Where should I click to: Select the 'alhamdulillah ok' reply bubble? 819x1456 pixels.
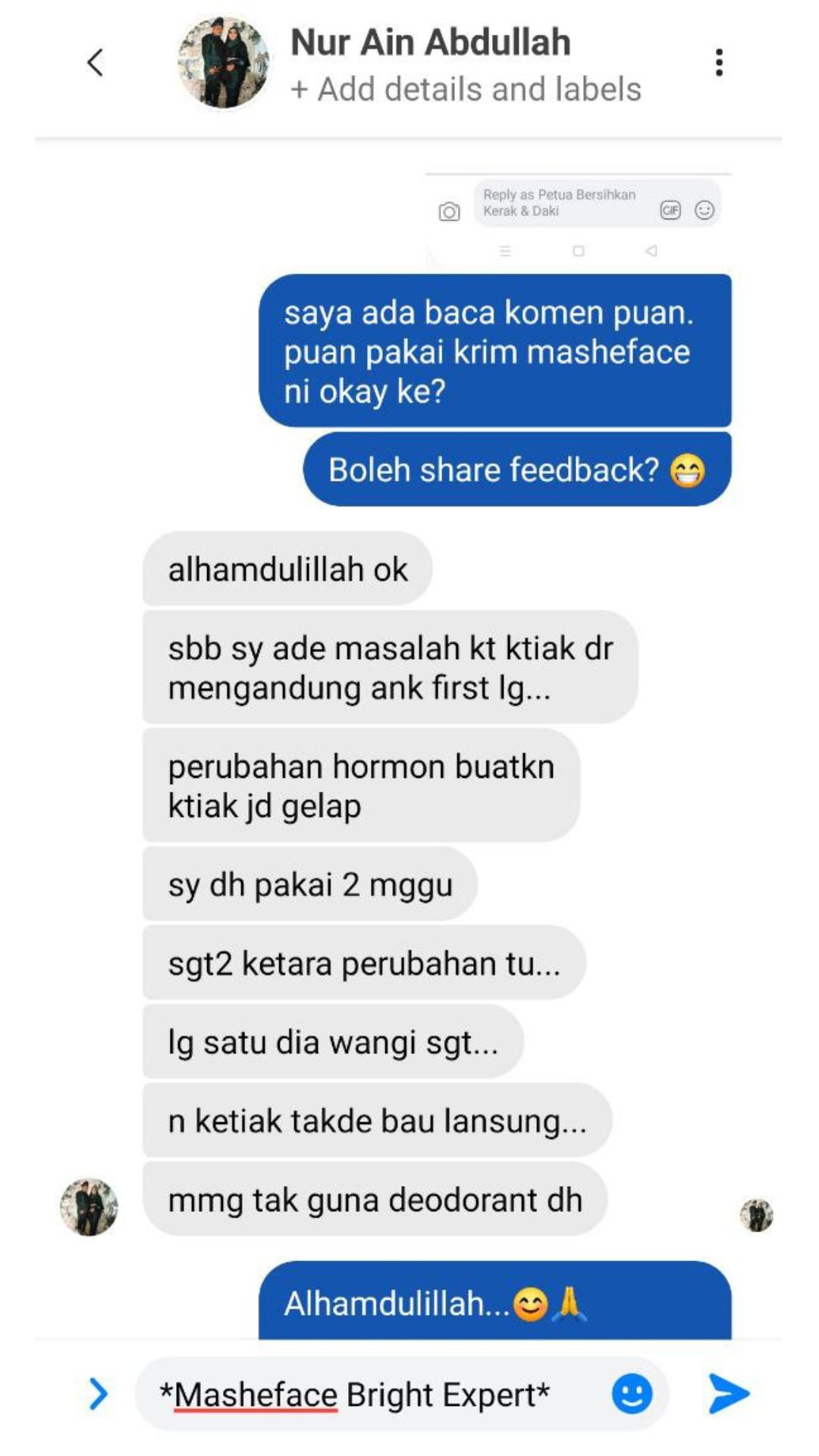[x=287, y=569]
